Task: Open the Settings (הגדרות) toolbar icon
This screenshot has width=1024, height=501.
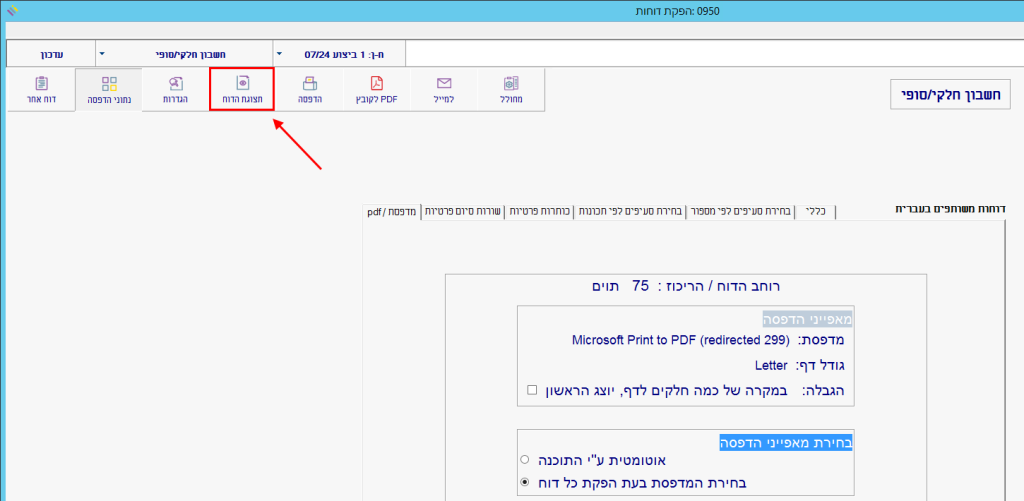Action: coord(175,90)
